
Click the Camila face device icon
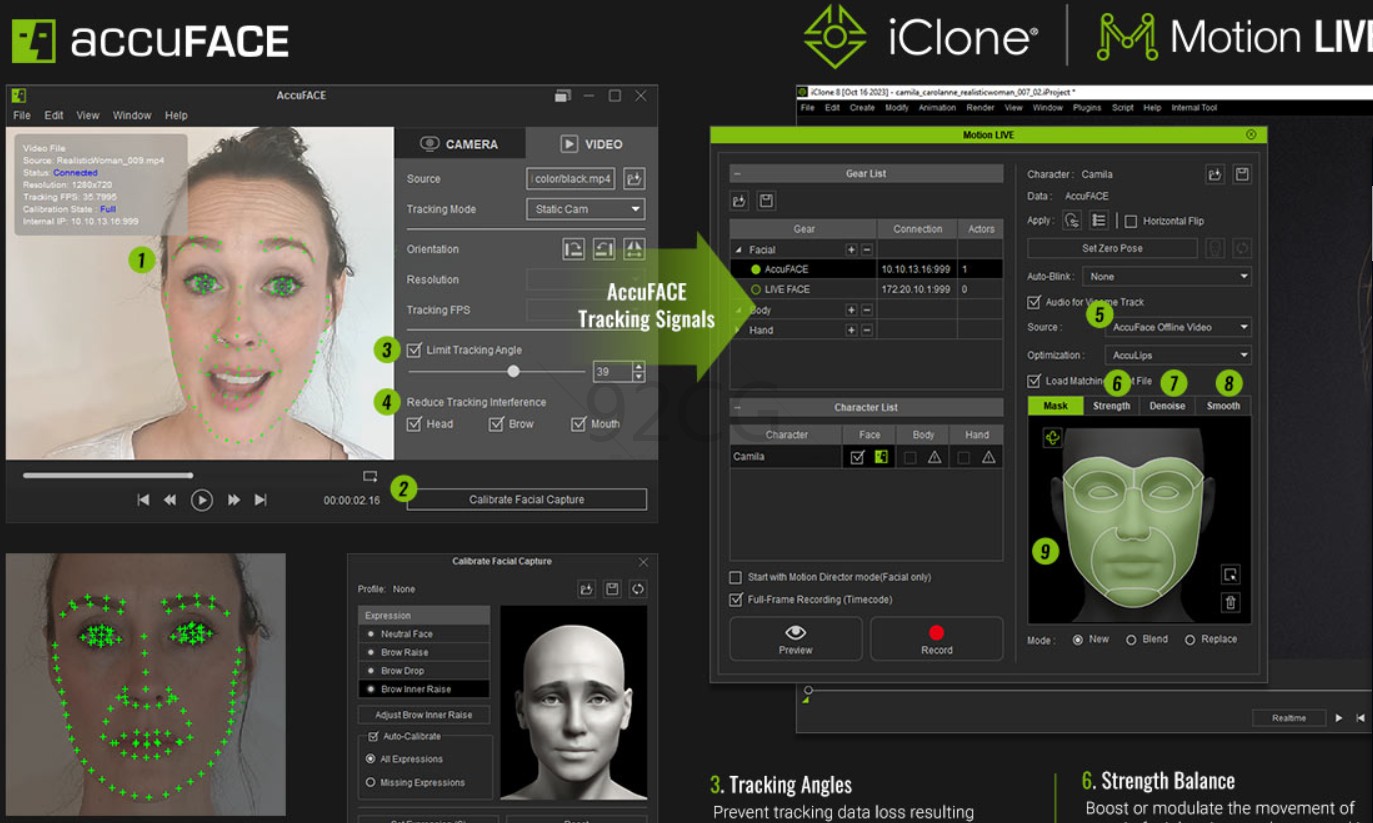(x=881, y=457)
